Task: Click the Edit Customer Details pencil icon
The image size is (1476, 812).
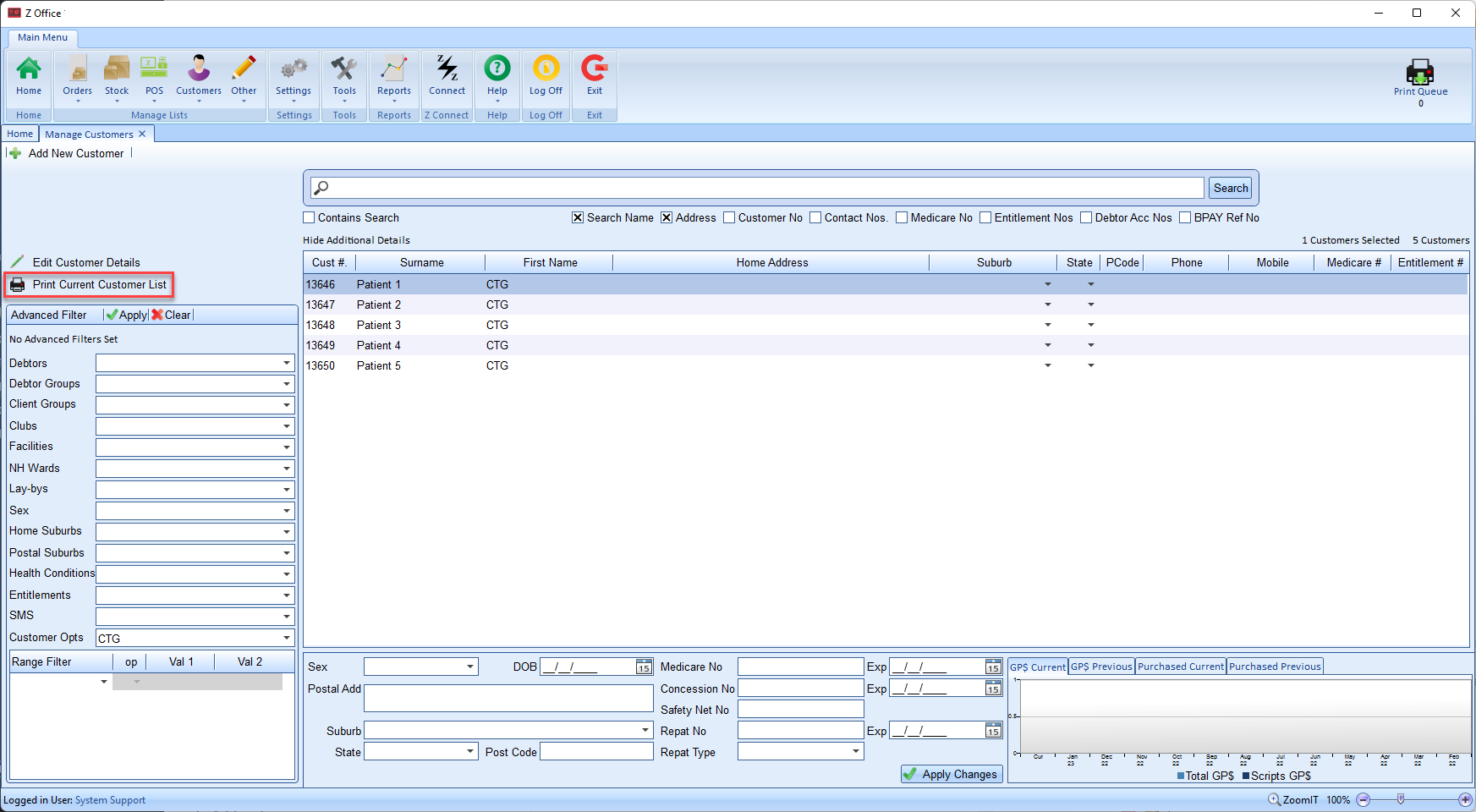Action: point(17,261)
